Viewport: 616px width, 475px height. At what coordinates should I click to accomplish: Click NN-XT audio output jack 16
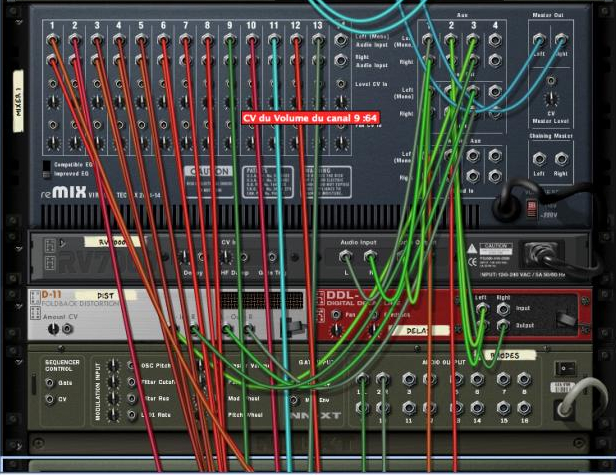pyautogui.click(x=525, y=408)
